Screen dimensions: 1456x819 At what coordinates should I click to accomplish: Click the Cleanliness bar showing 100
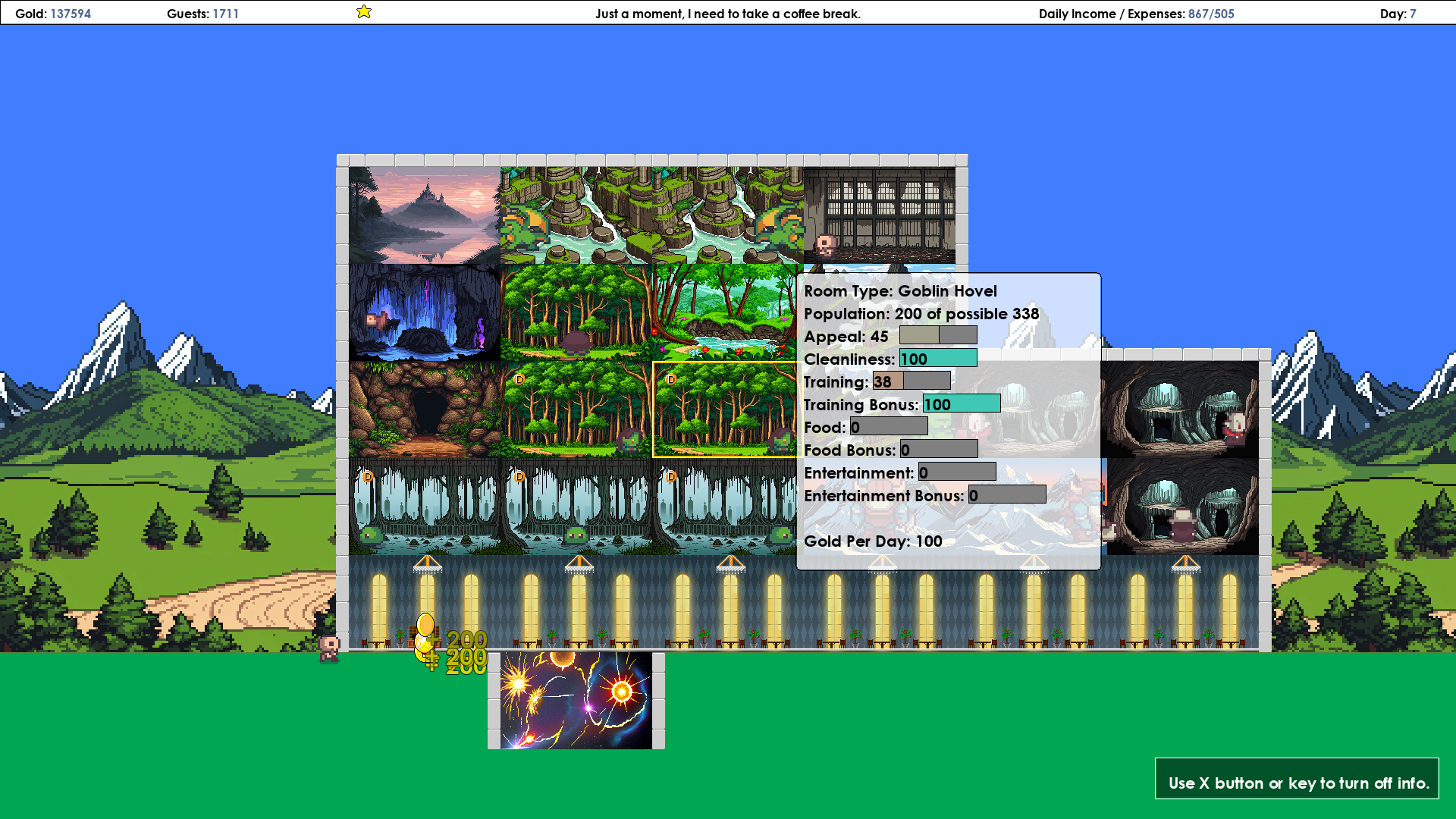[938, 359]
